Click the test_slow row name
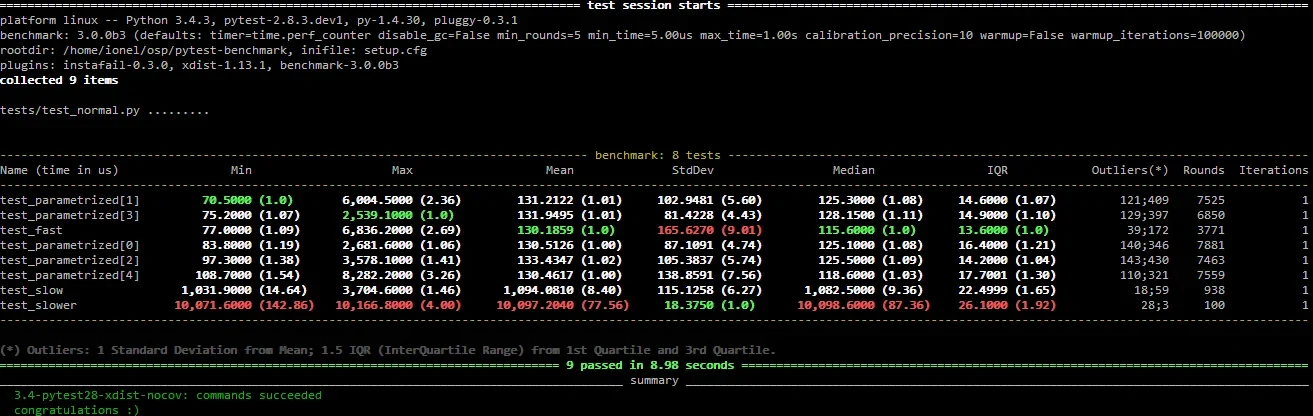Screen dimensions: 1313x416 pos(33,290)
